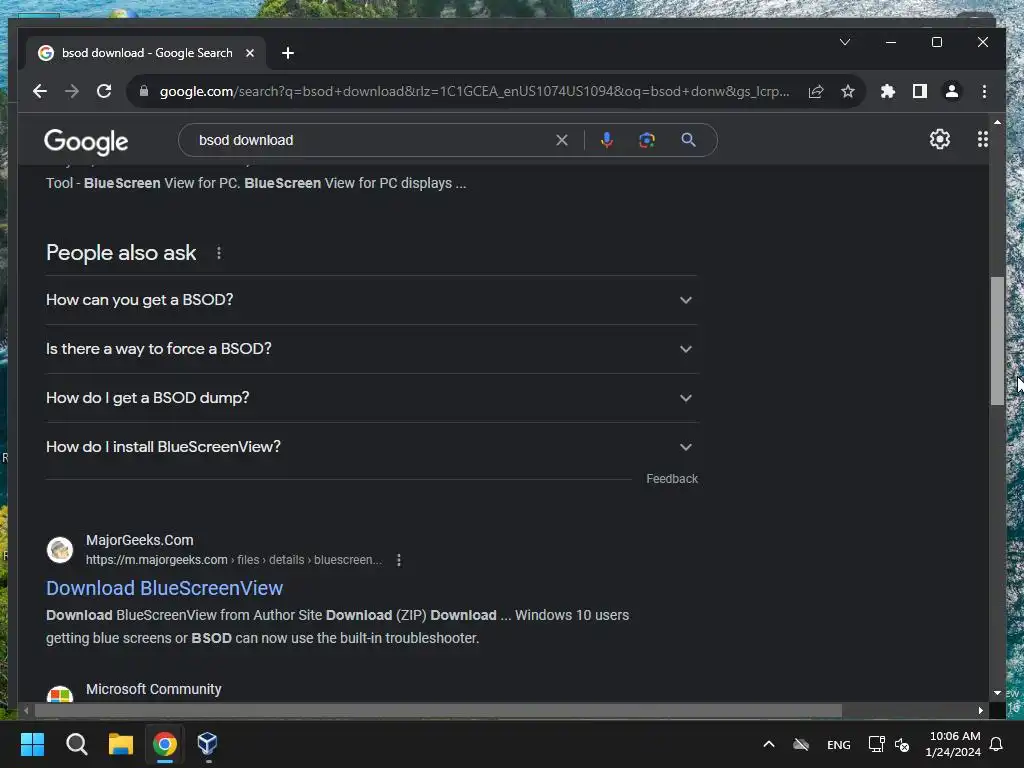1024x768 pixels.
Task: Open VirtualBox cube icon in taskbar
Action: tap(207, 744)
